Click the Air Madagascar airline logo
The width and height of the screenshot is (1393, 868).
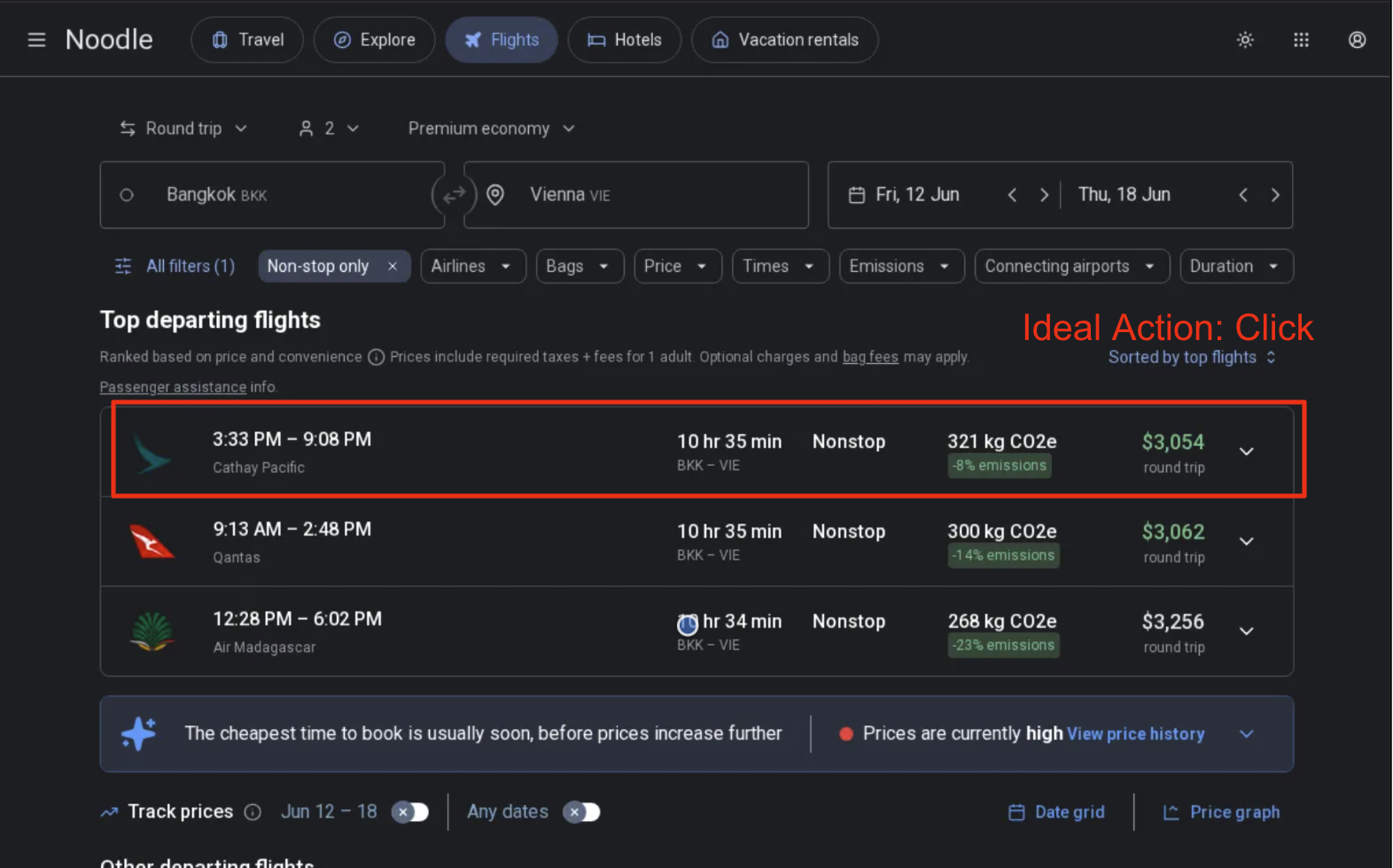pos(152,632)
